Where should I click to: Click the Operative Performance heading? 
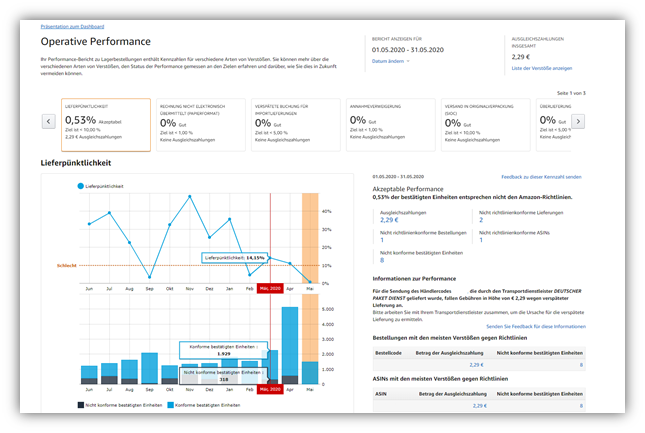pos(95,42)
